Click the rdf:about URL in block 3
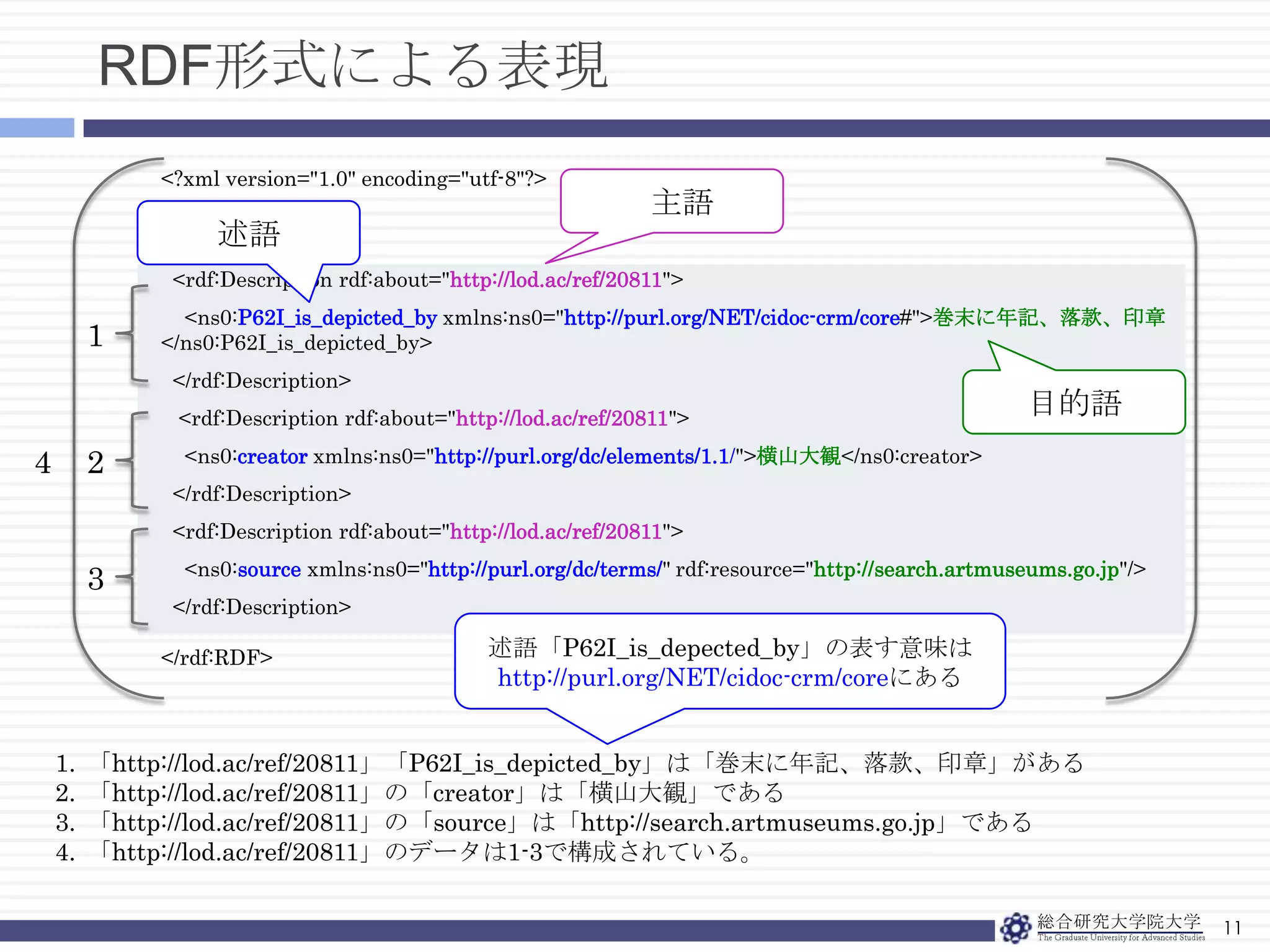1270x952 pixels. pos(556,532)
